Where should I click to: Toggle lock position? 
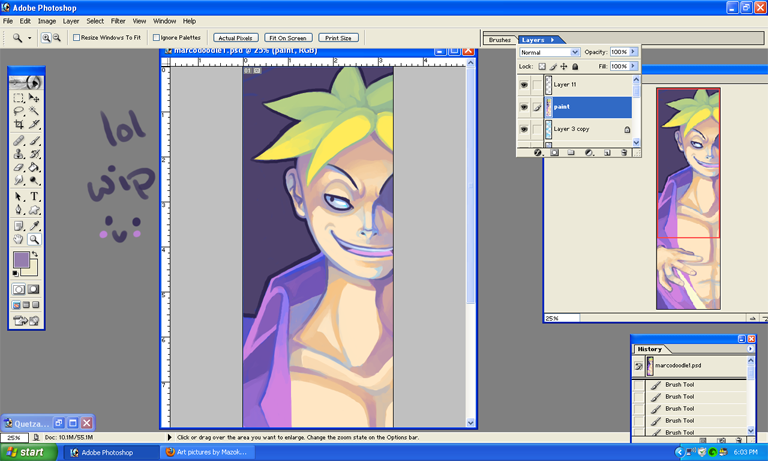[564, 67]
